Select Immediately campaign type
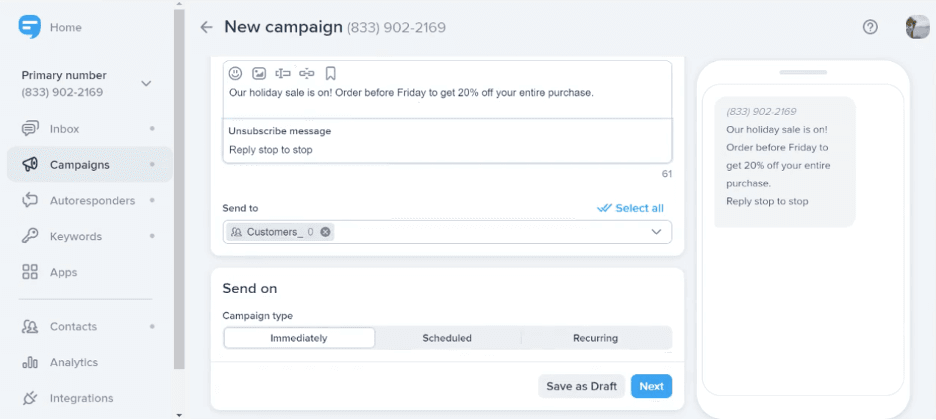 point(299,338)
